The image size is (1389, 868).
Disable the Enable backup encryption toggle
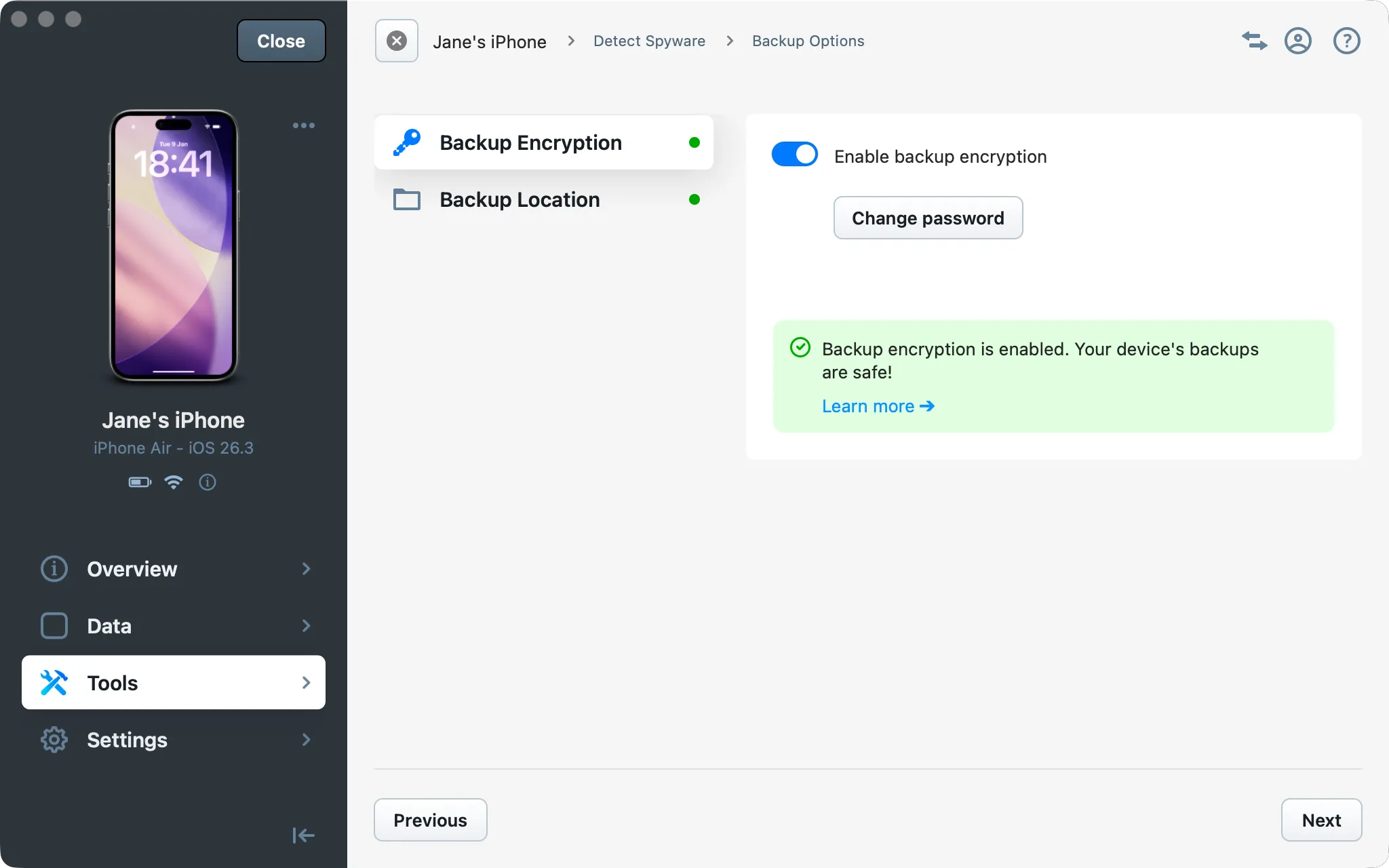pyautogui.click(x=794, y=154)
